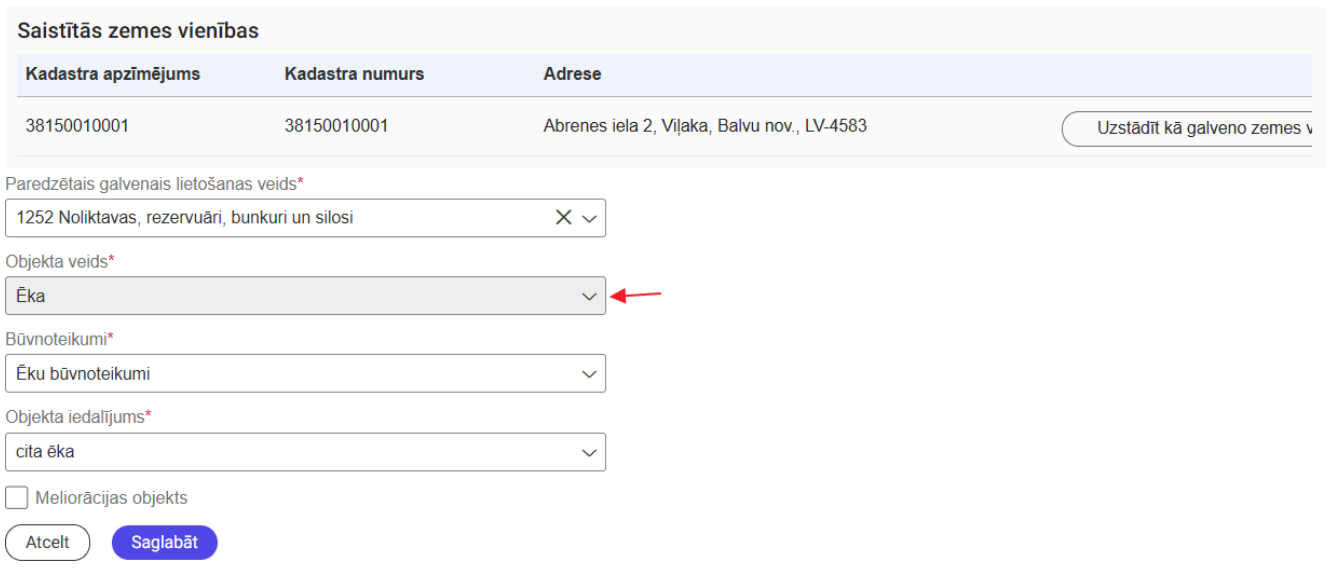Click the Kadastra apzīmējums column header
The height and width of the screenshot is (572, 1341).
(113, 75)
